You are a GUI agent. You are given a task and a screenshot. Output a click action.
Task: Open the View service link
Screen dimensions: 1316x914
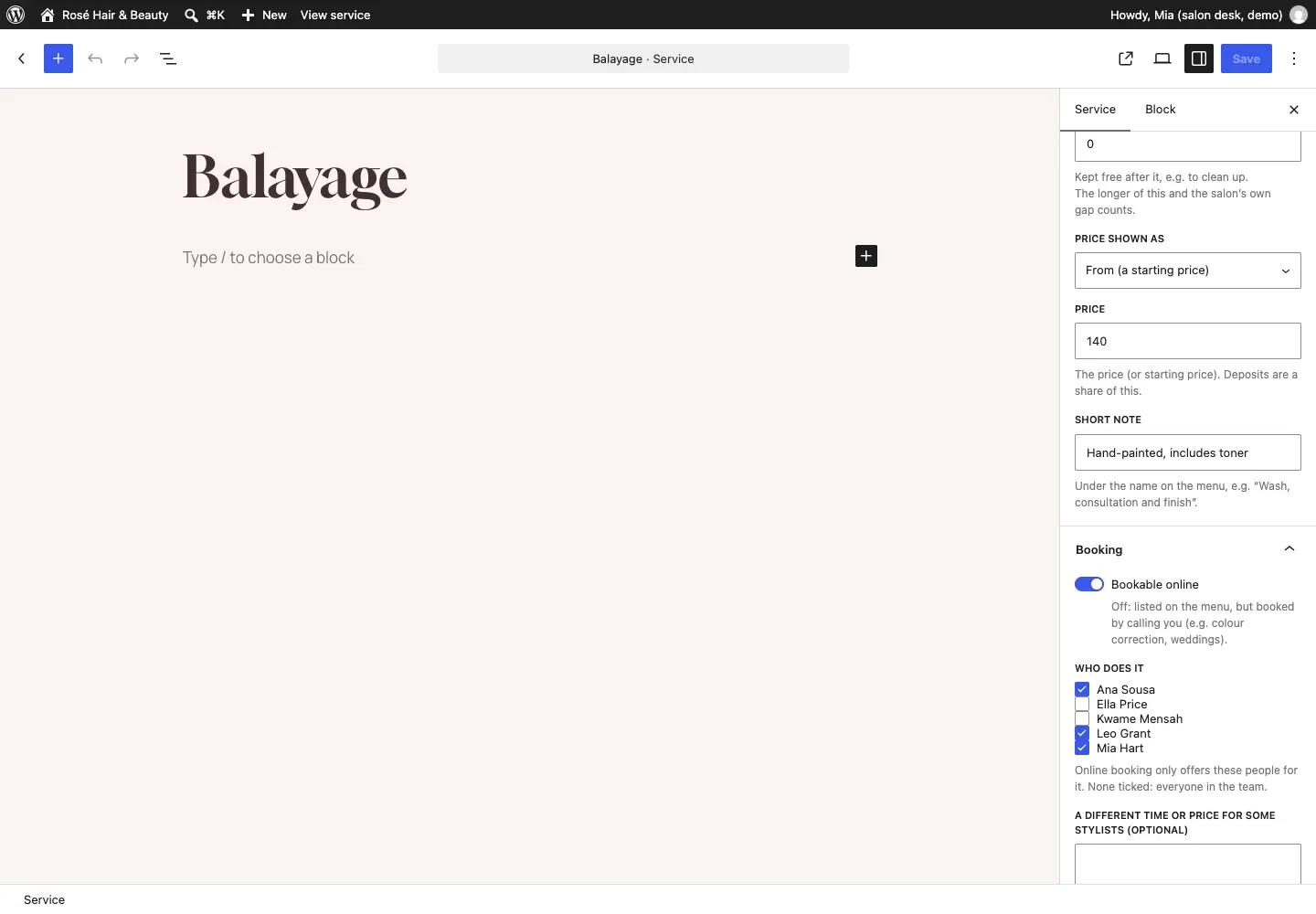(335, 15)
